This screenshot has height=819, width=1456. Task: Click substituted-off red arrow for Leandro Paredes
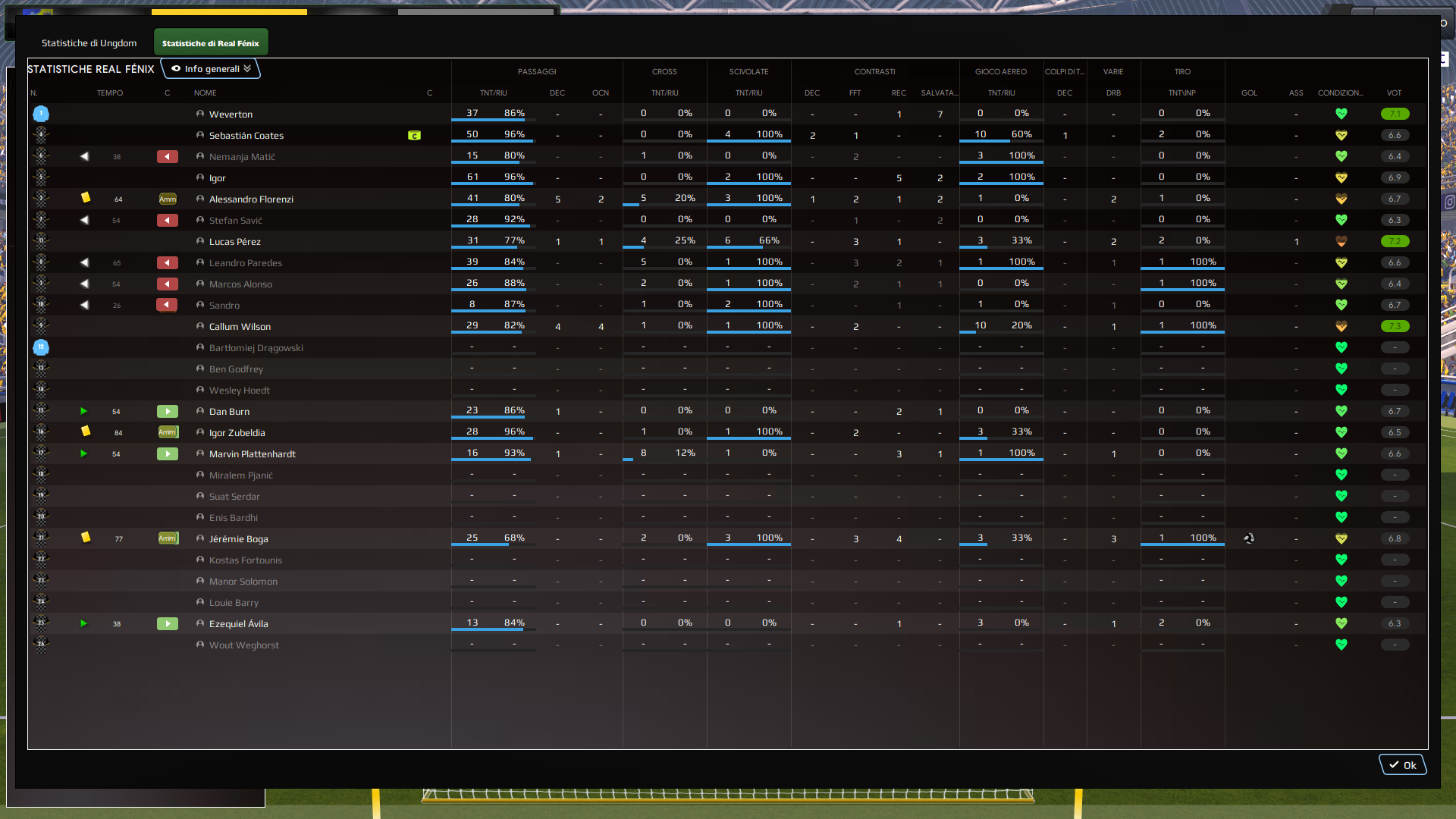click(x=168, y=263)
